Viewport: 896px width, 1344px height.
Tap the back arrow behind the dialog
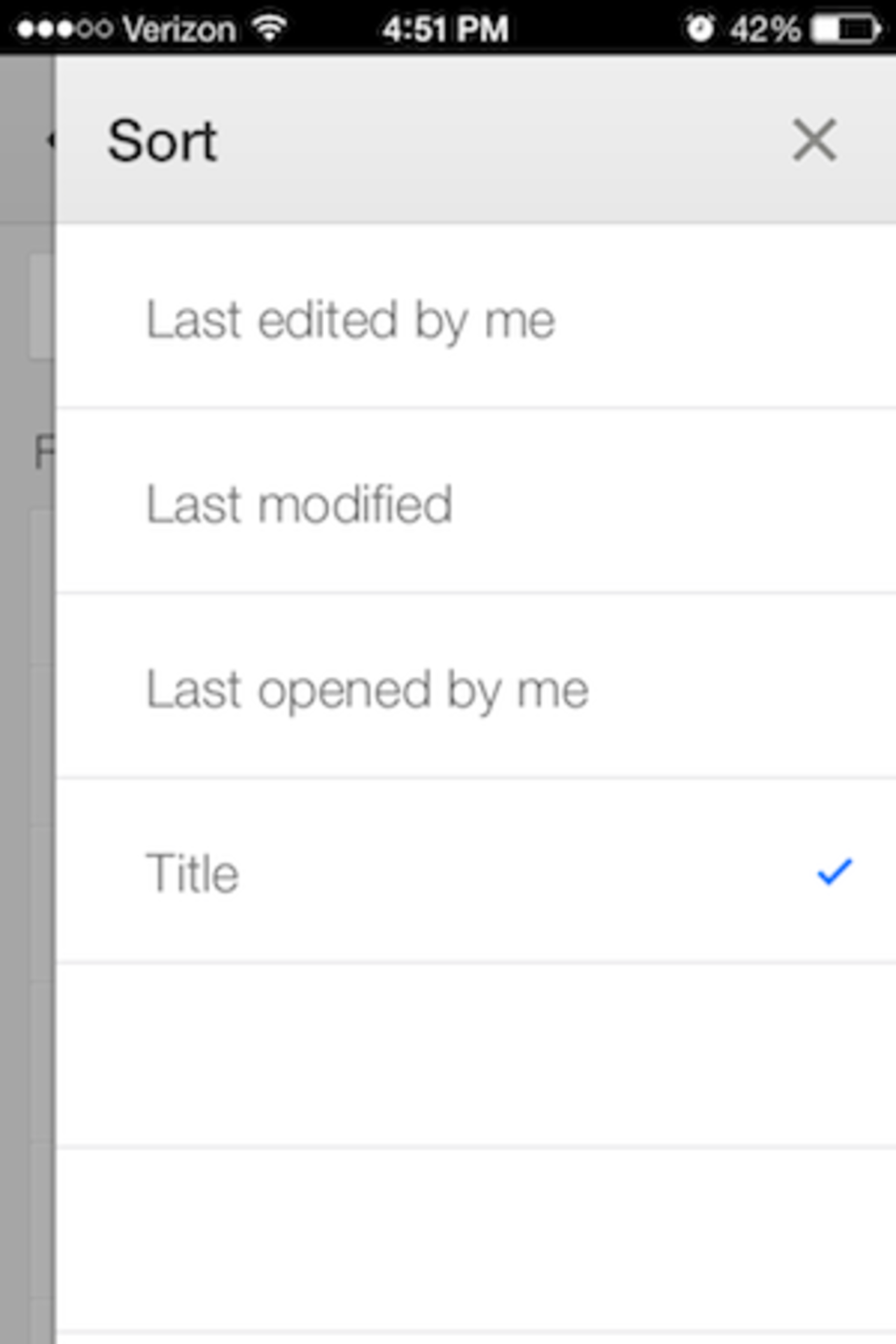click(49, 138)
